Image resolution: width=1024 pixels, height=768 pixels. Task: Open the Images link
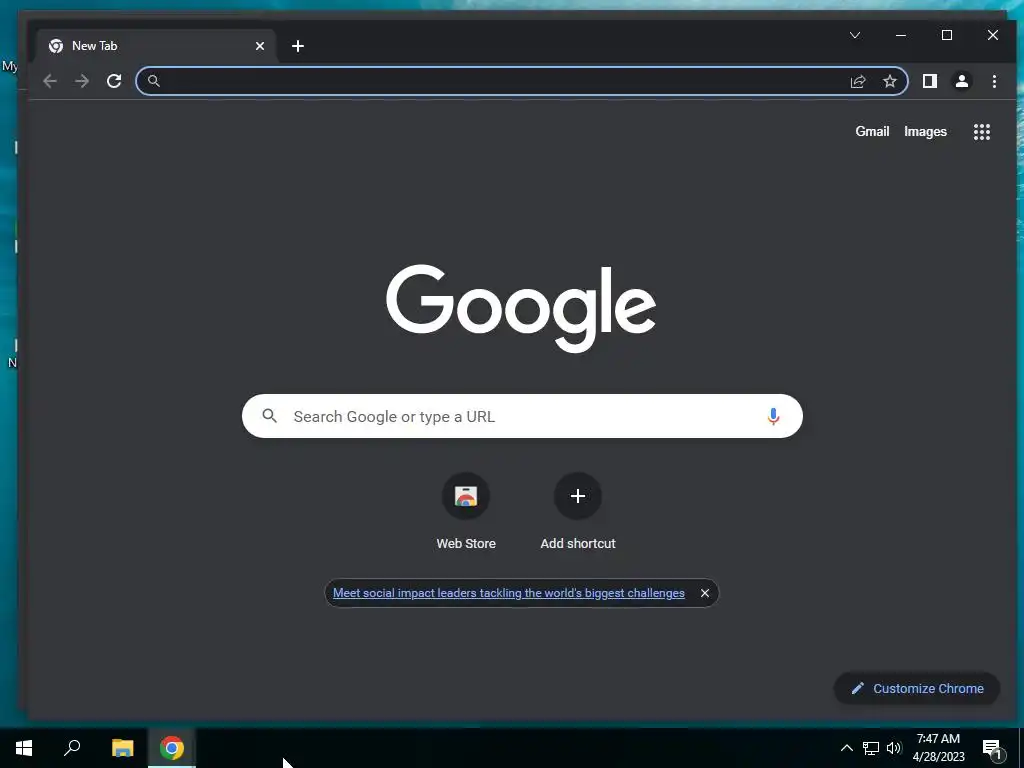click(x=925, y=131)
